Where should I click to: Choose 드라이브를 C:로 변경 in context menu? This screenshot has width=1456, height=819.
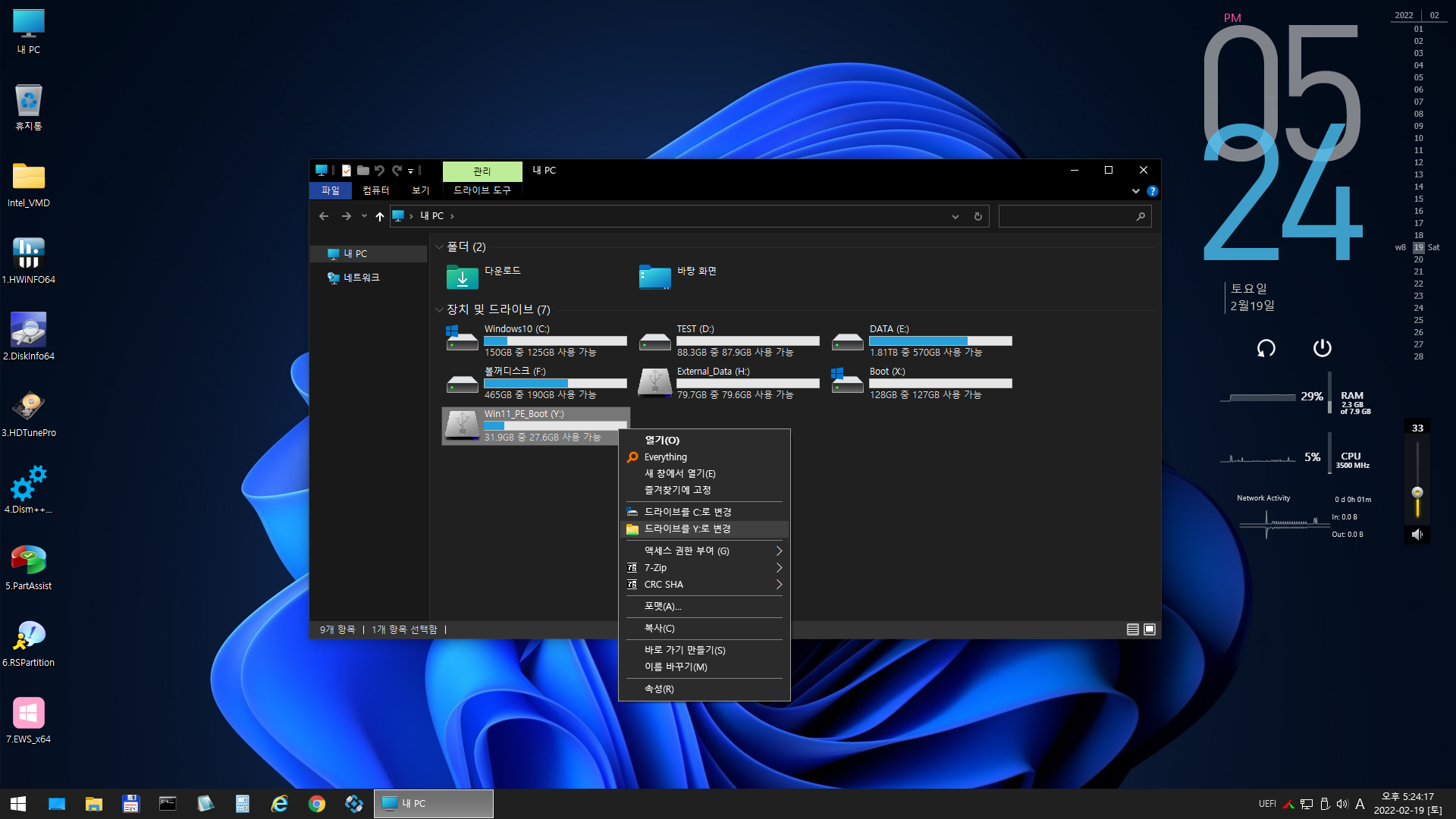(x=704, y=513)
